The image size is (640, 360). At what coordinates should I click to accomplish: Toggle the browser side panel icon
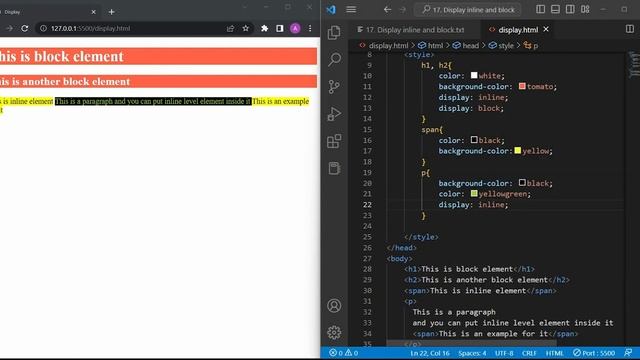280,28
